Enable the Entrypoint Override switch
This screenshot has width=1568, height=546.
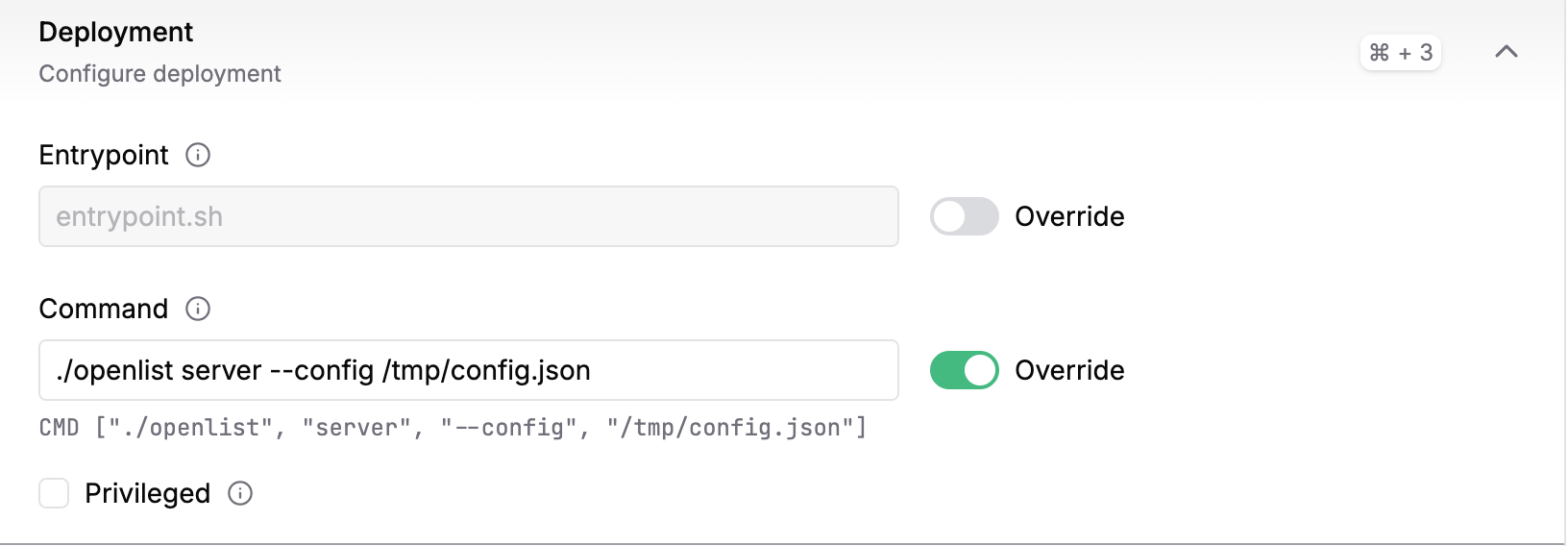point(964,216)
